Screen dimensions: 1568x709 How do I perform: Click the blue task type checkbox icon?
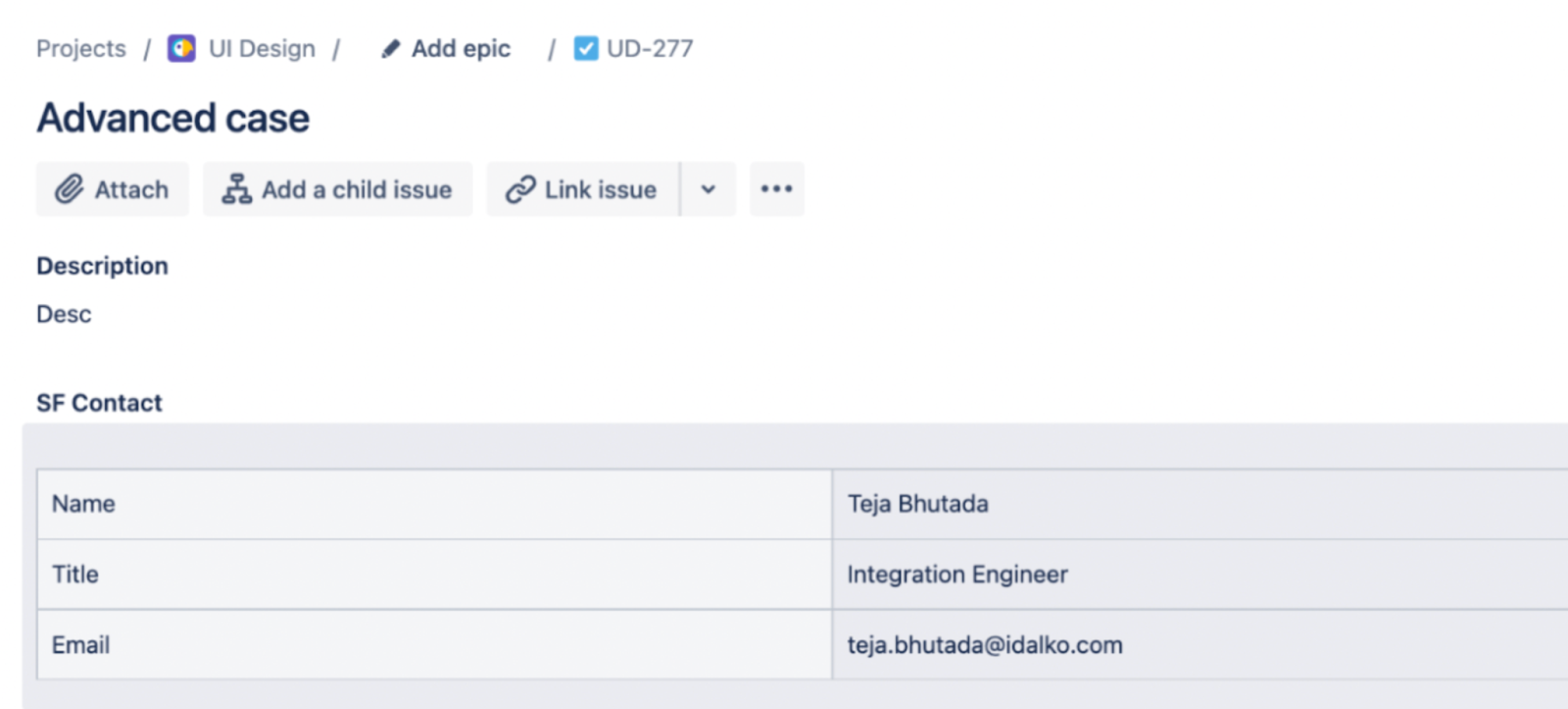[586, 48]
